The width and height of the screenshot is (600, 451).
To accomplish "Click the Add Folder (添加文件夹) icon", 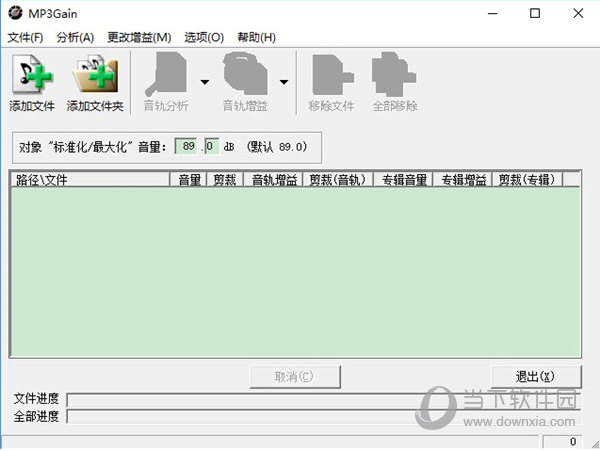I will [95, 74].
